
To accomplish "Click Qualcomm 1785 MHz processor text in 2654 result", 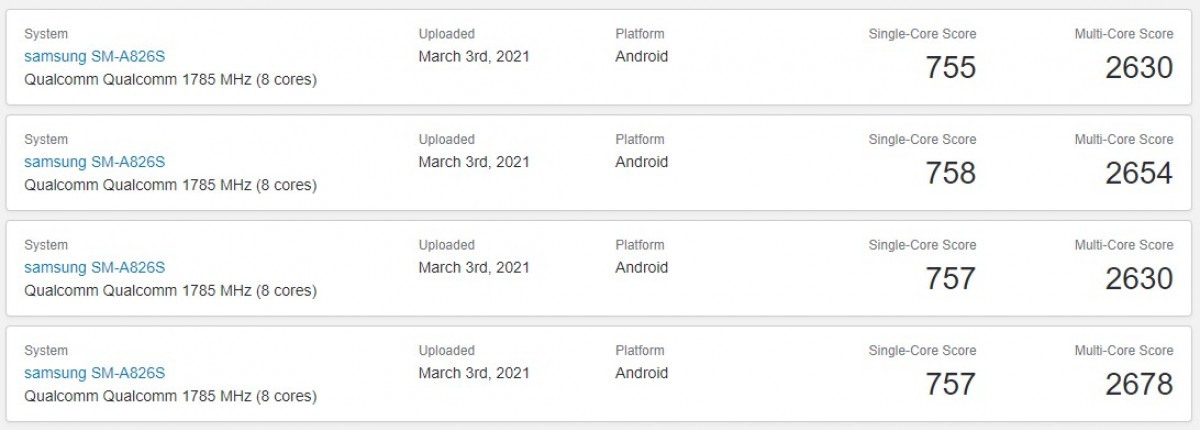I will coord(170,185).
